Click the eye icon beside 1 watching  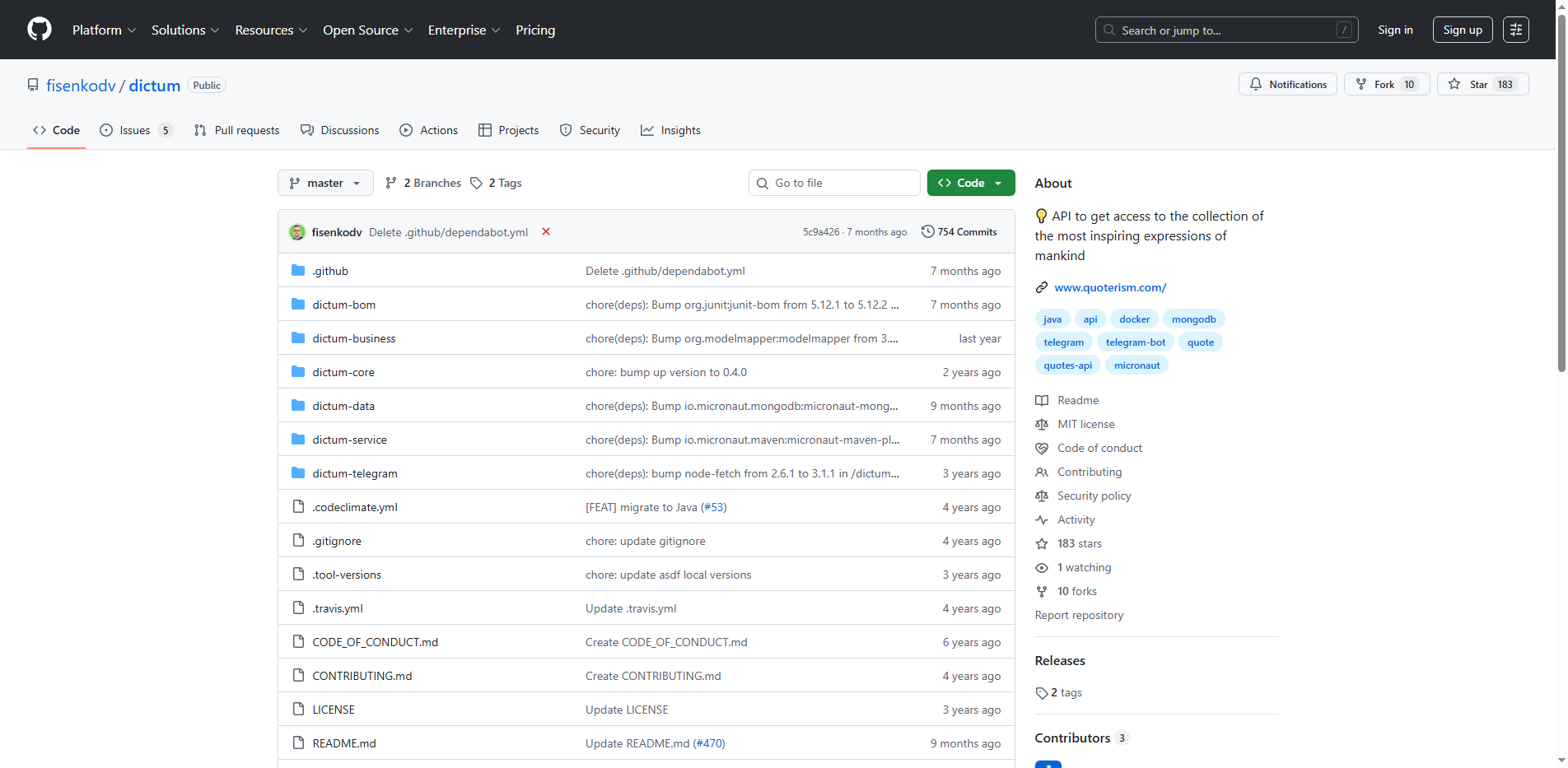1042,567
